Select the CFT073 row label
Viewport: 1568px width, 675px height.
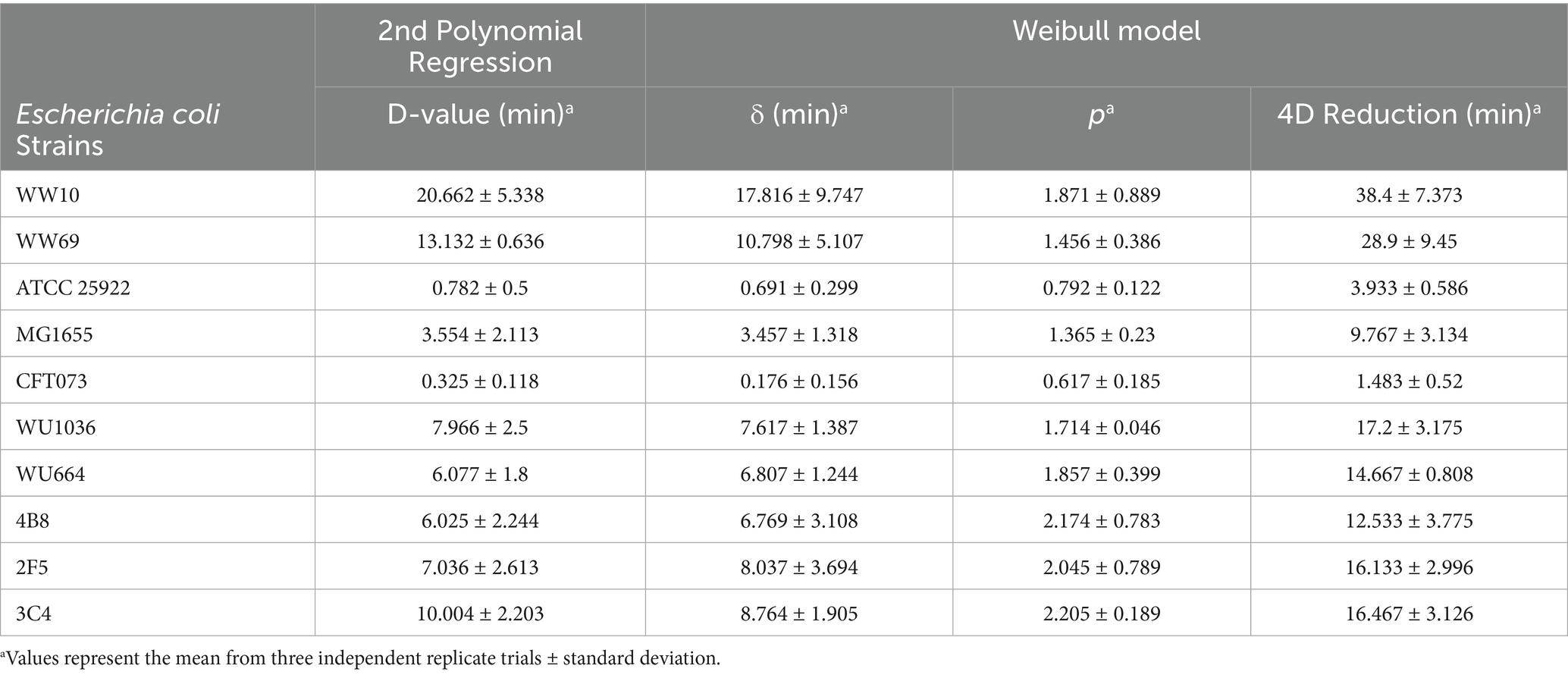click(x=52, y=381)
